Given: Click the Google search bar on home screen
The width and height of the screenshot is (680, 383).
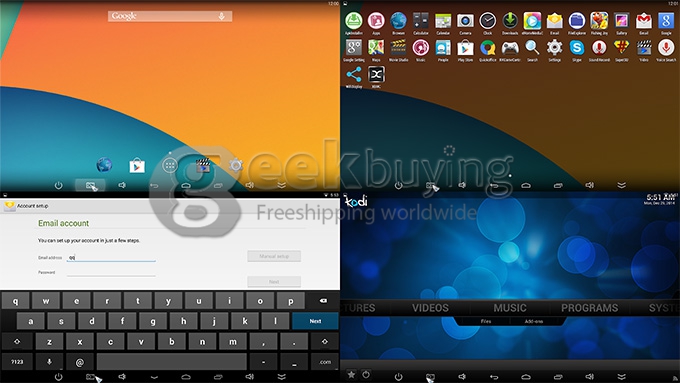Looking at the screenshot, I should click(170, 16).
